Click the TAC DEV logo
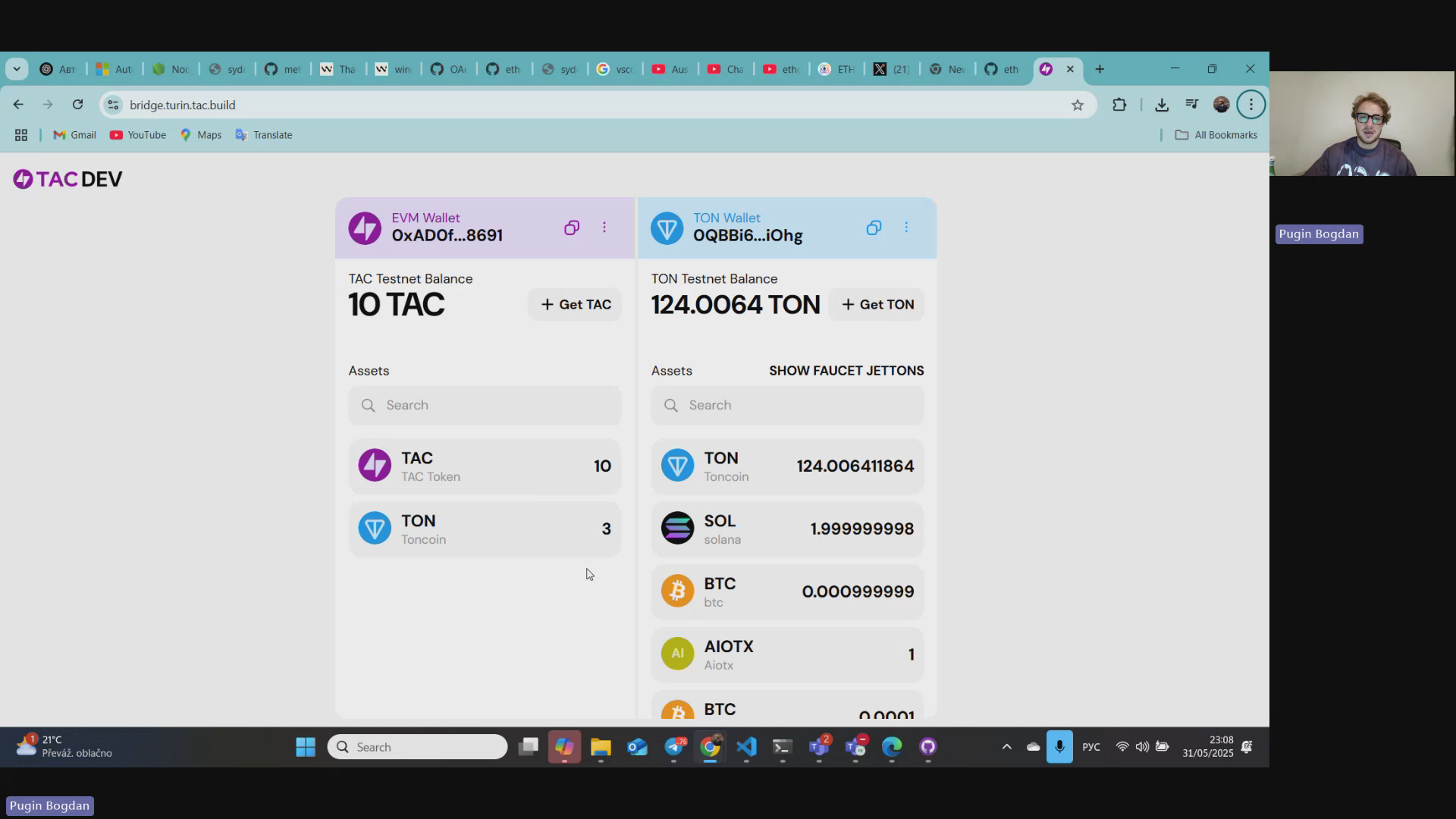The image size is (1456, 819). pyautogui.click(x=67, y=179)
